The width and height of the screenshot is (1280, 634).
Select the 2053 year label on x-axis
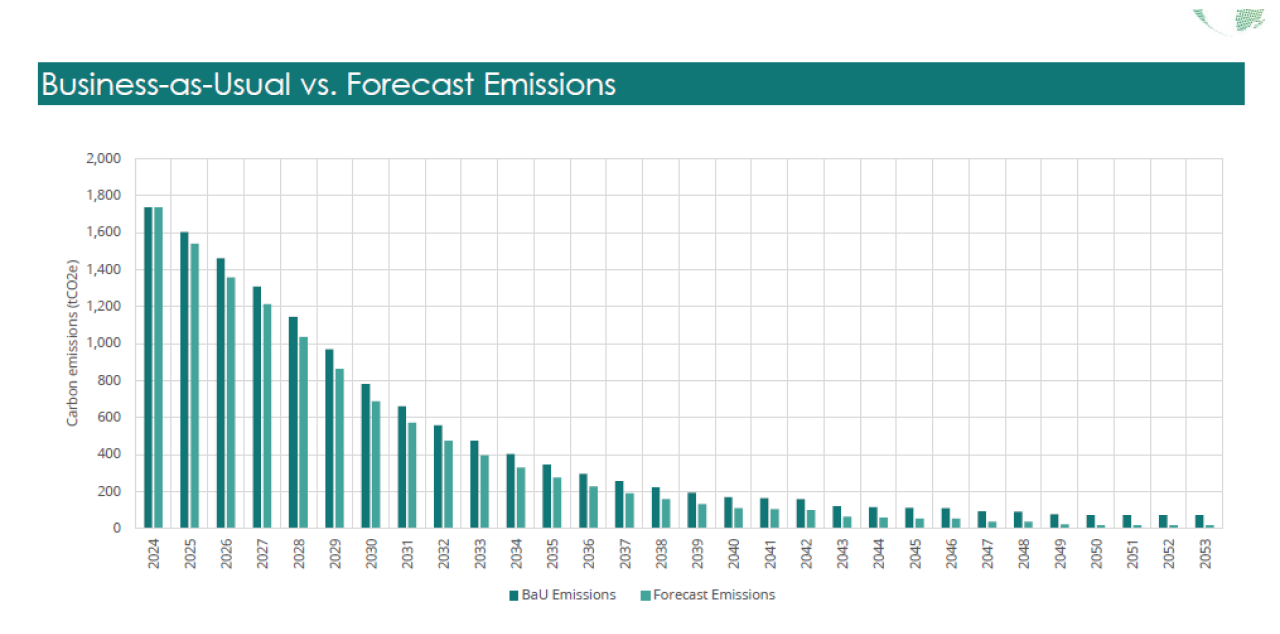tap(1205, 555)
